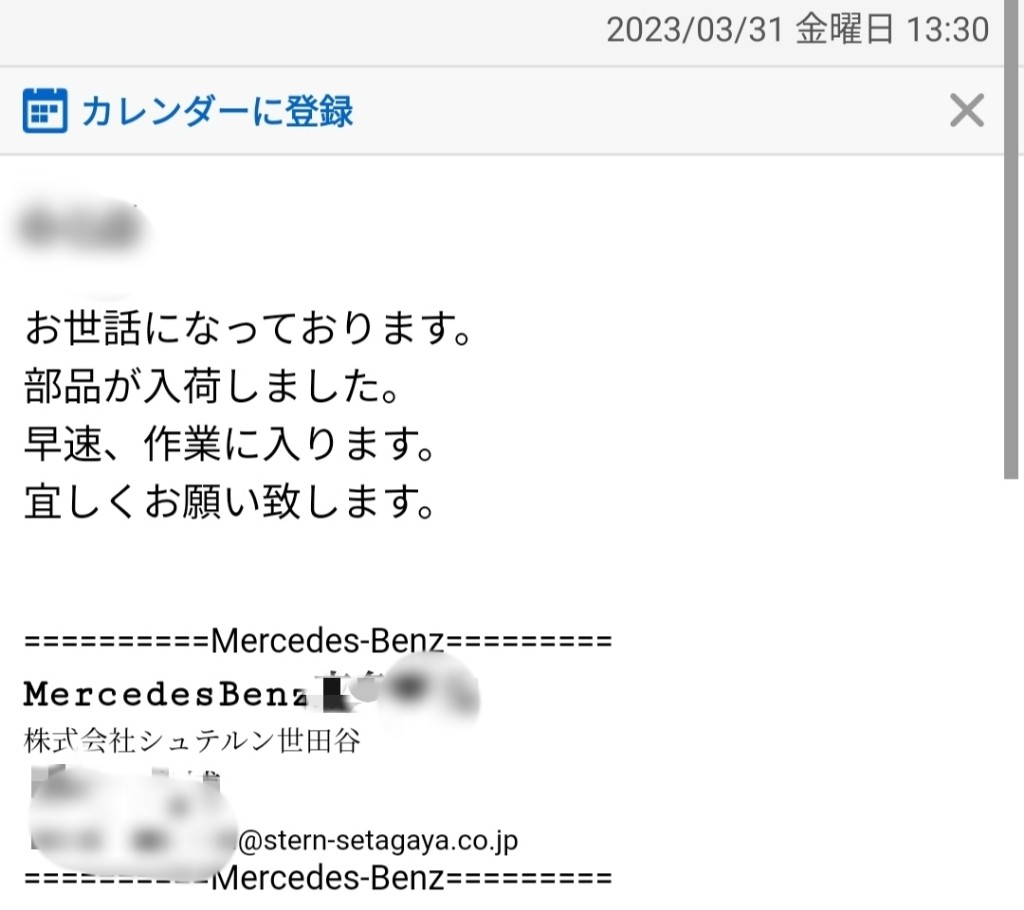Click the line 早速、作業に入ります。
Image resolution: width=1024 pixels, height=910 pixels.
pyautogui.click(x=229, y=444)
